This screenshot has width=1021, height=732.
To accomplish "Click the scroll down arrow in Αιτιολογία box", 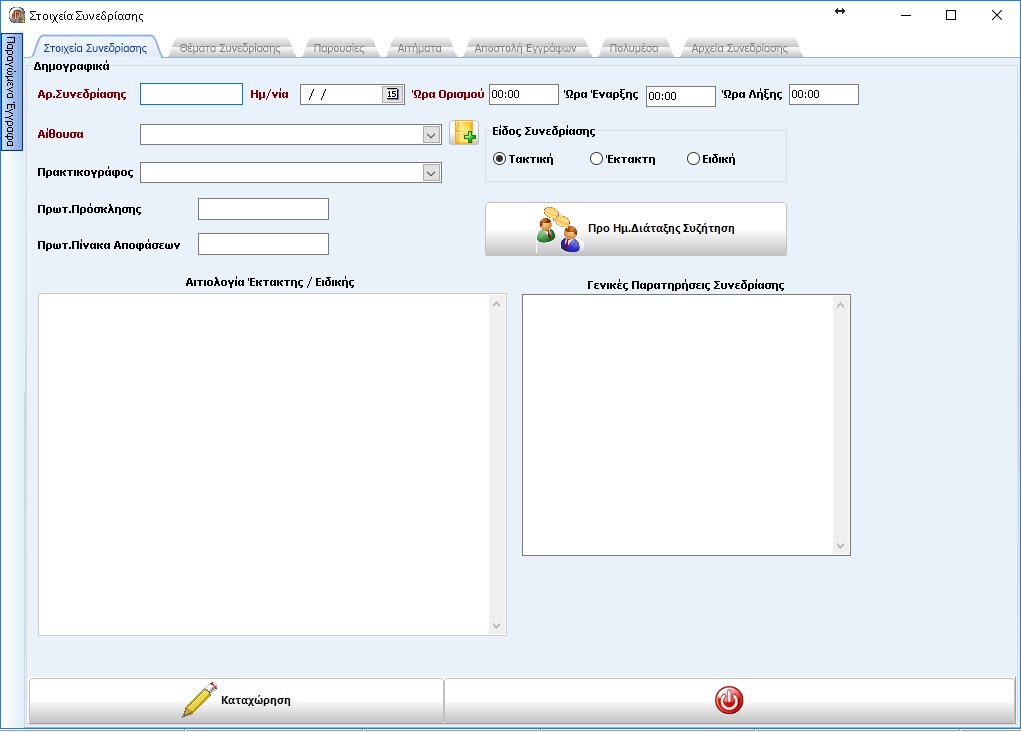I will [x=497, y=626].
